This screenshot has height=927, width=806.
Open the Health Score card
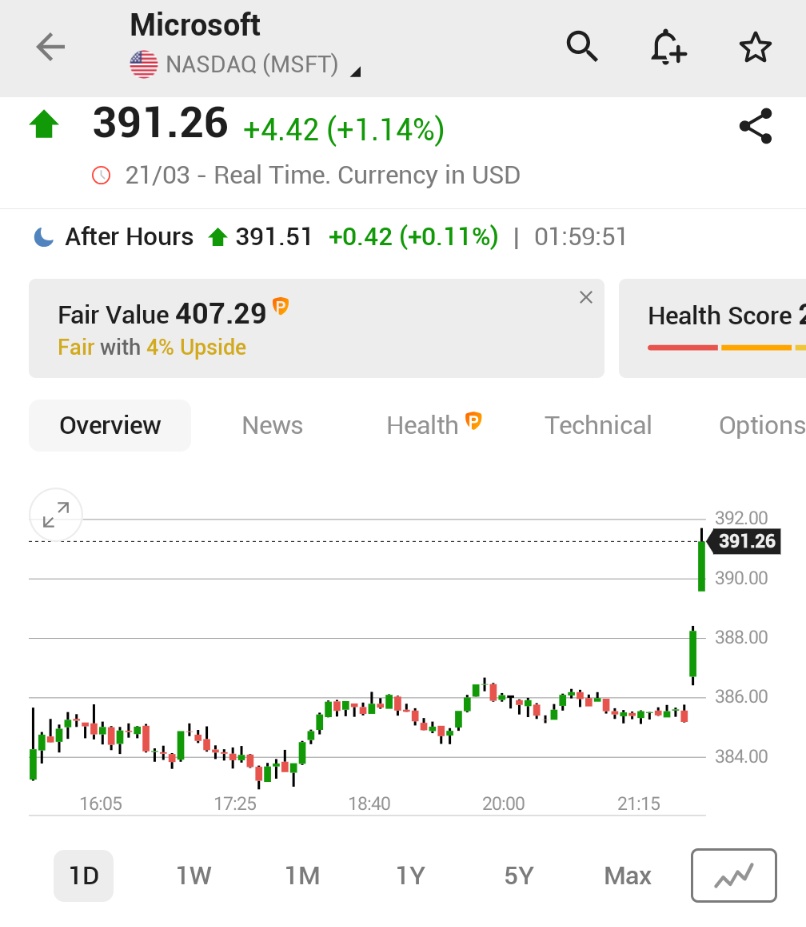[713, 328]
